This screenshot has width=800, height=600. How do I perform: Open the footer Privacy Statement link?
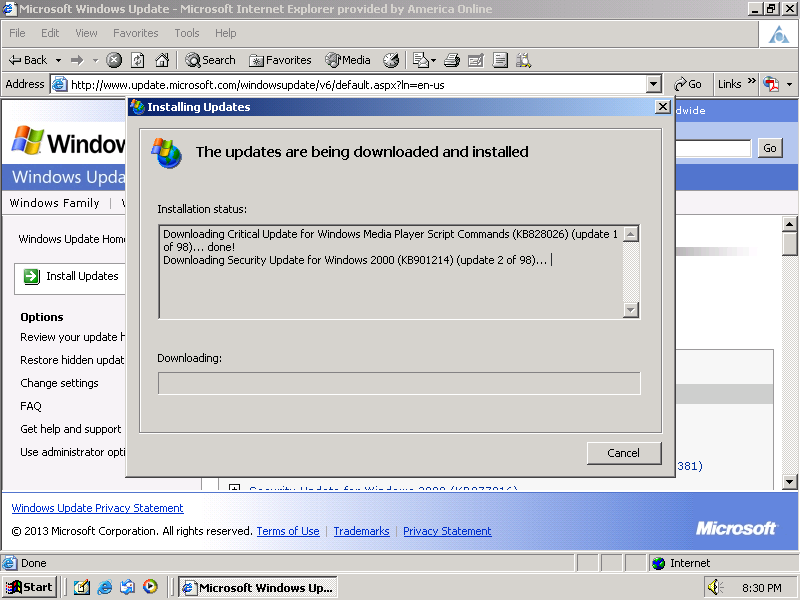(x=447, y=531)
